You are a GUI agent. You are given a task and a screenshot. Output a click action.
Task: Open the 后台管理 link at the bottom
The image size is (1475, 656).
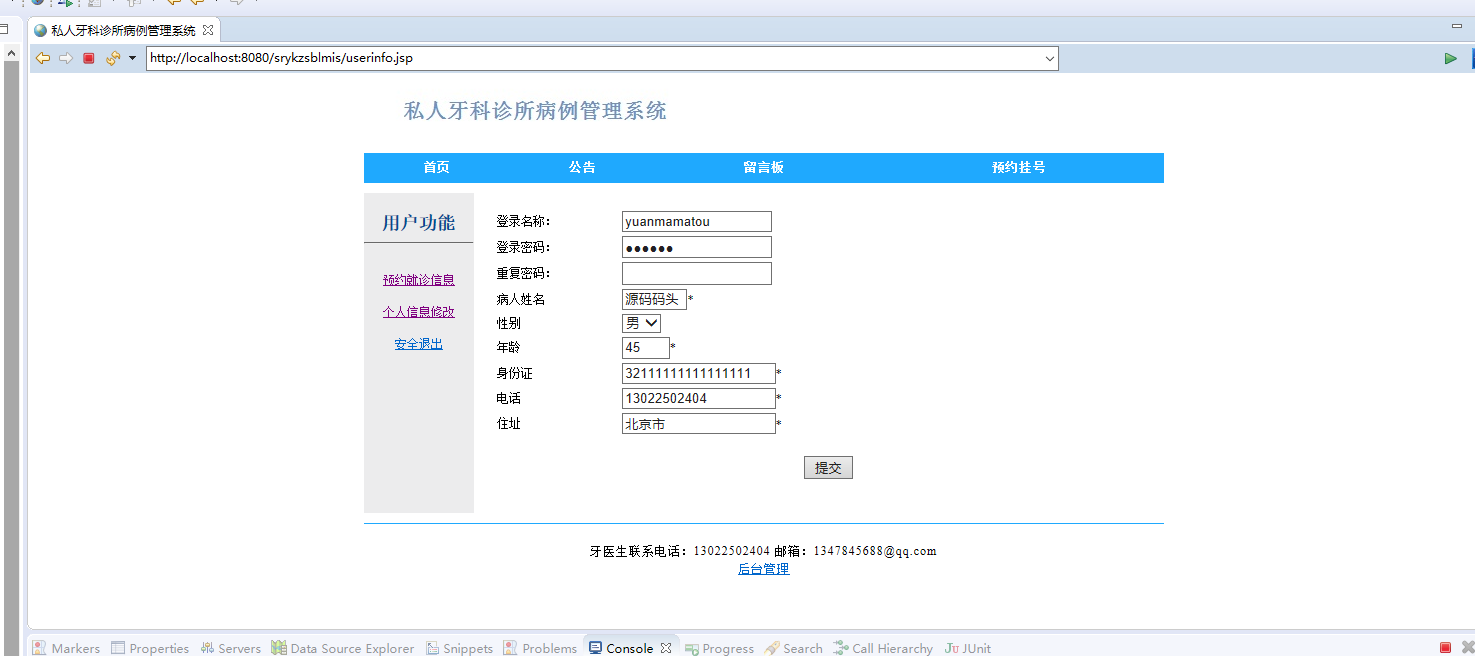pos(763,568)
